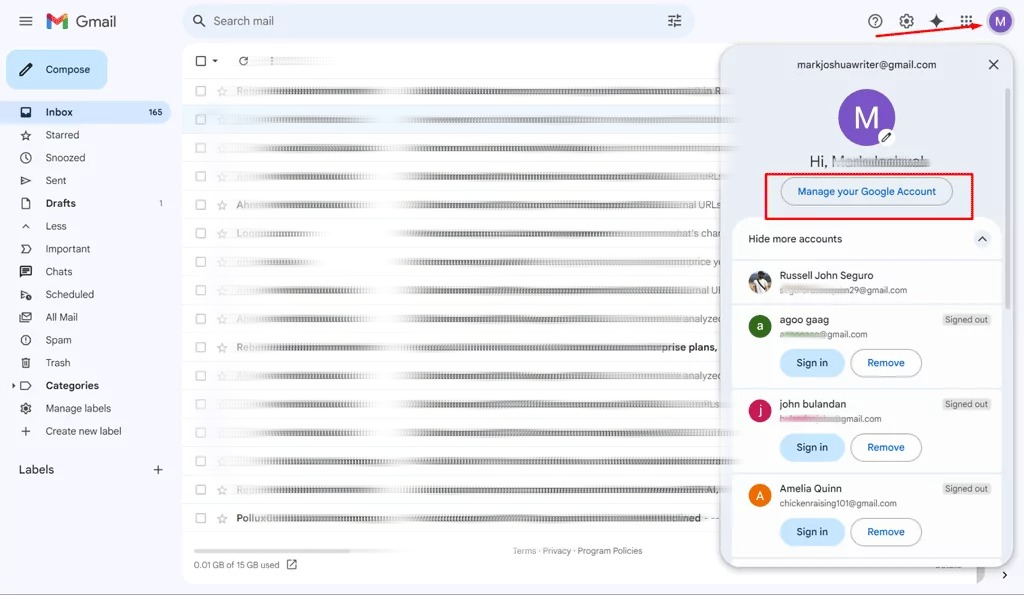Edit the profile picture pencil icon

point(886,137)
